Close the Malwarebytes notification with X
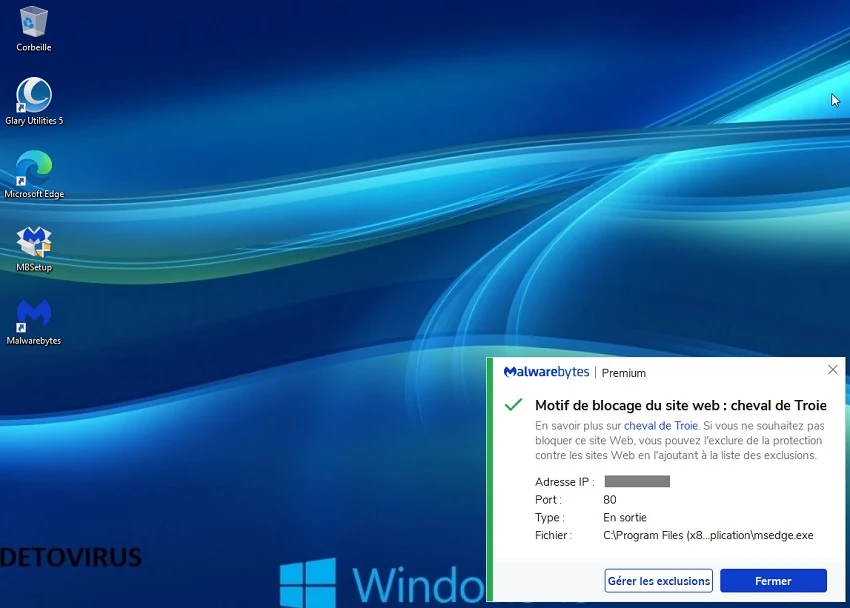 pos(833,370)
